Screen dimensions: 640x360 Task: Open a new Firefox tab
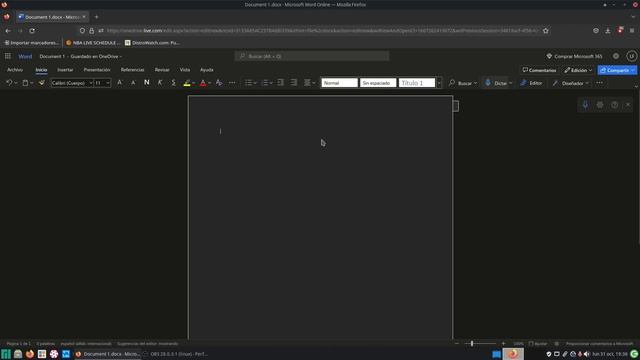(96, 17)
